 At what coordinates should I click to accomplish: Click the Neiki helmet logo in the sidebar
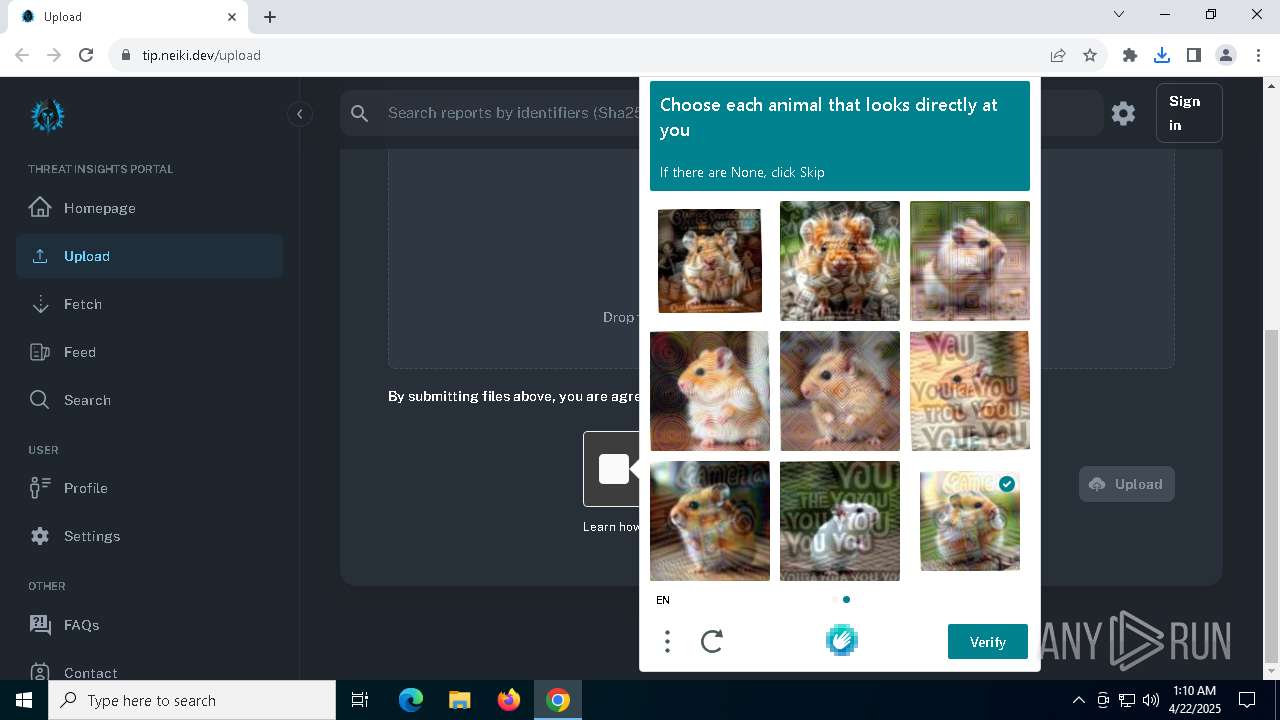point(47,116)
